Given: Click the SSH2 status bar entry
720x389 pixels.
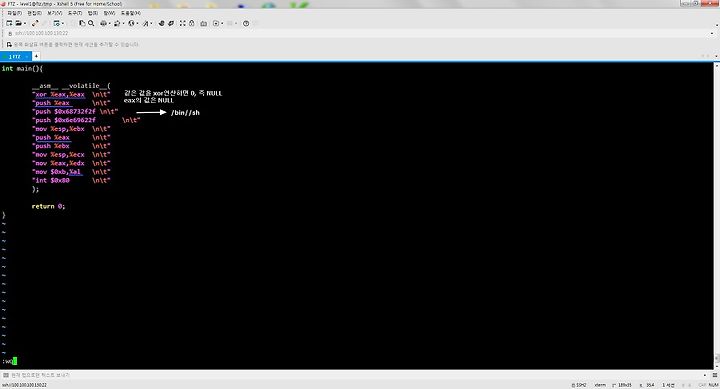Looking at the screenshot, I should click(x=579, y=385).
